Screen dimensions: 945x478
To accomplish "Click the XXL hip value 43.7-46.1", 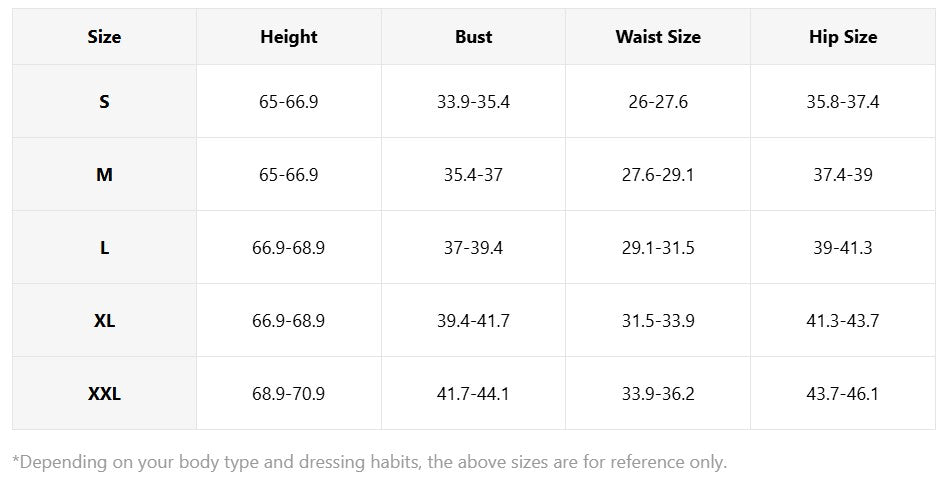I will 842,394.
